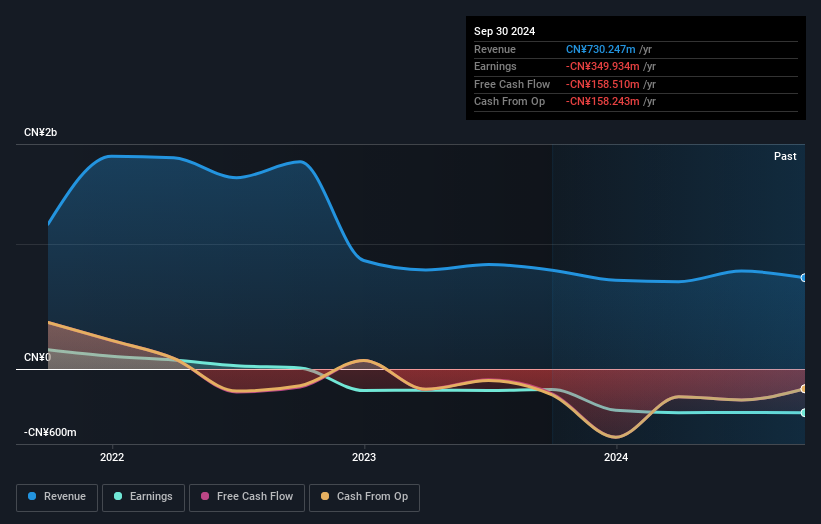Select the Earnings endpoint marker on the chart
The width and height of the screenshot is (821, 524).
pos(804,412)
